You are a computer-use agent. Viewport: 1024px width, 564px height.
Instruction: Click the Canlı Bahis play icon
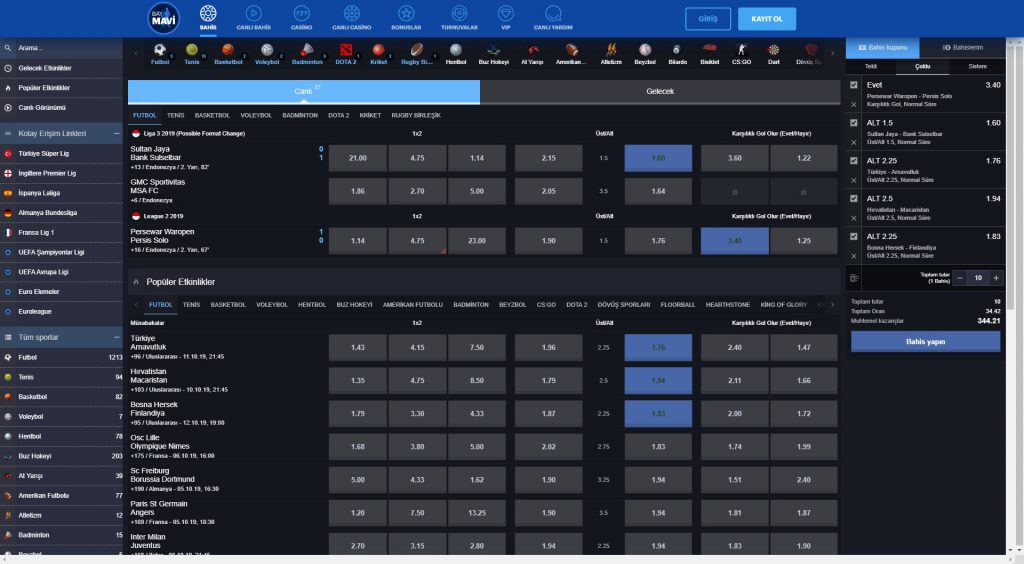click(x=254, y=14)
